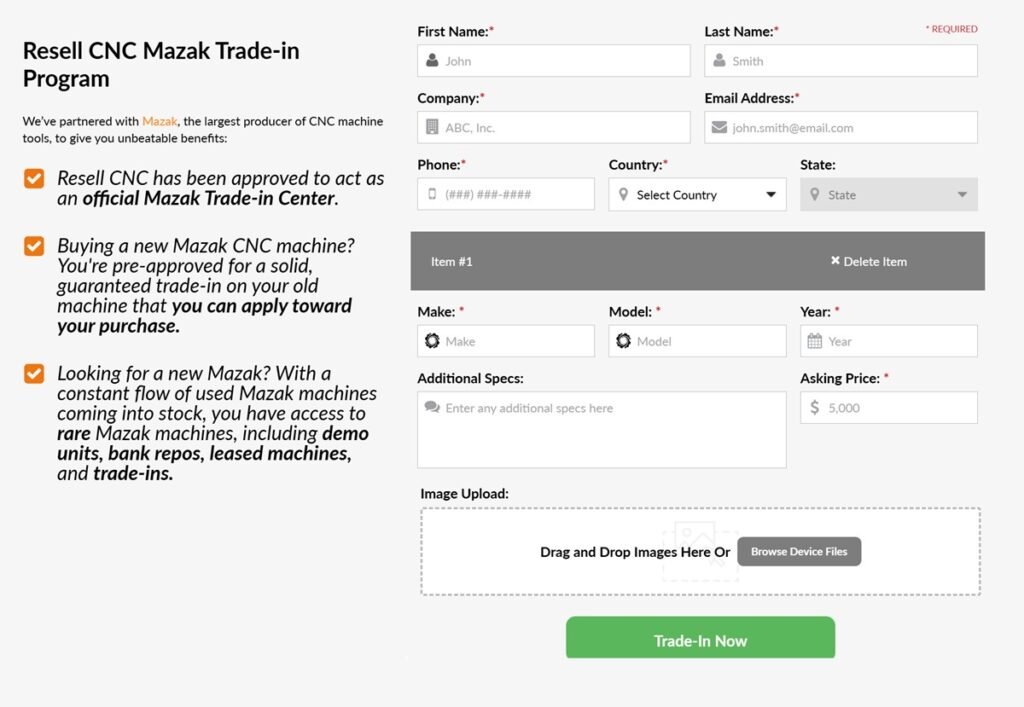Click the Item #1 header label
1024x707 pixels.
451,261
